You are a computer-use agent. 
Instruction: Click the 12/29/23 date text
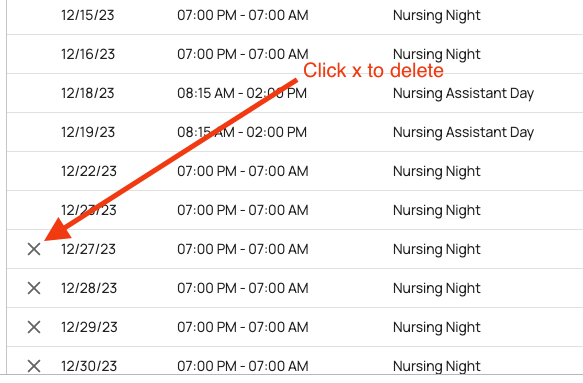click(x=89, y=327)
